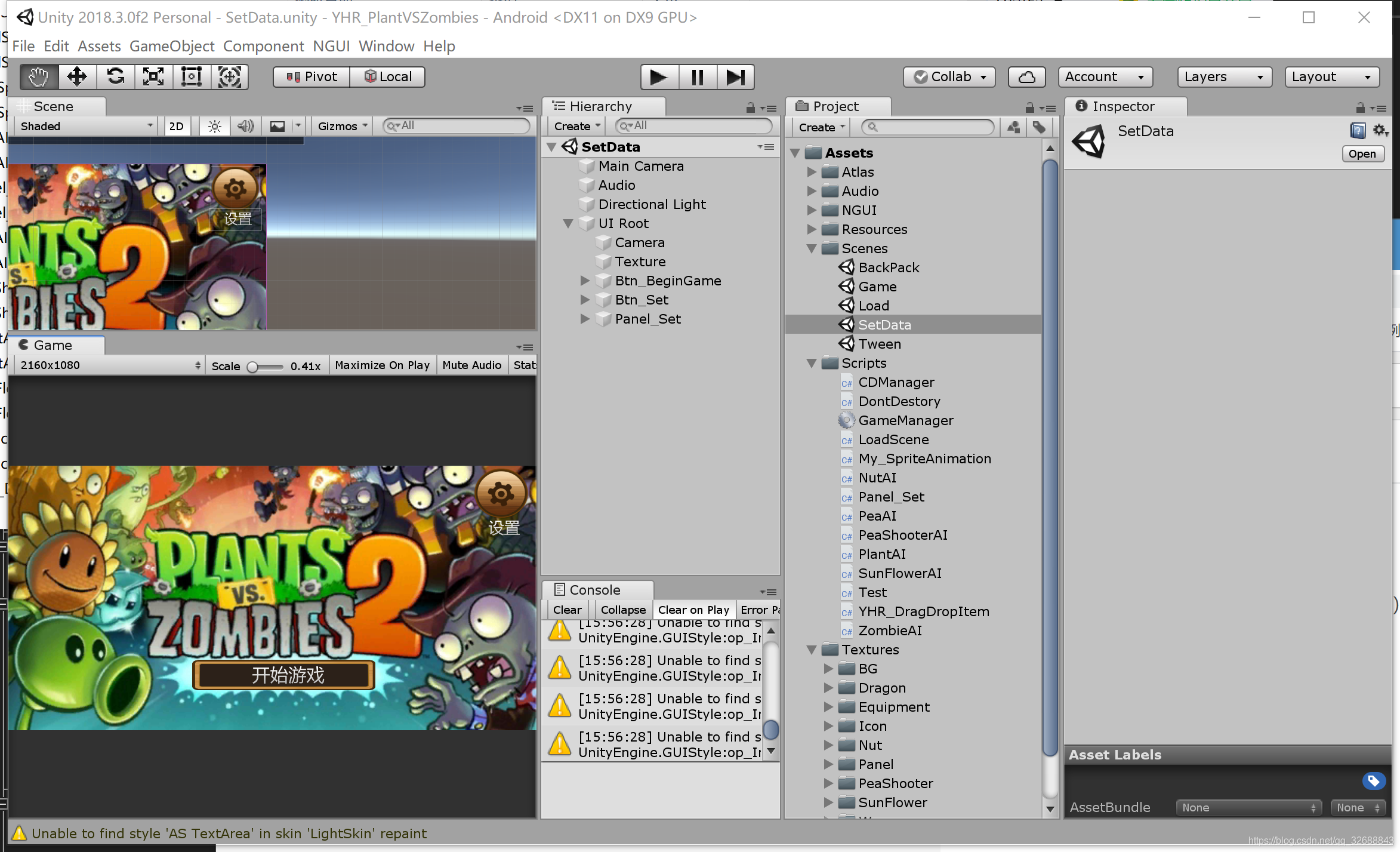Click the Pause button
1400x852 pixels.
(x=698, y=77)
